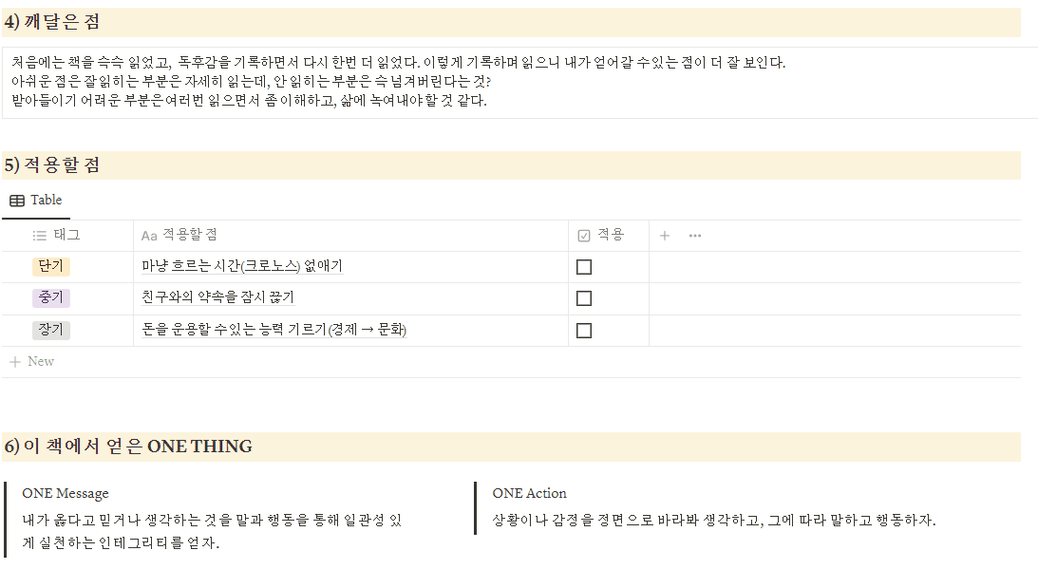Screen dimensions: 1038x573
Task: Click the 태그 column list icon
Action: pyautogui.click(x=40, y=236)
